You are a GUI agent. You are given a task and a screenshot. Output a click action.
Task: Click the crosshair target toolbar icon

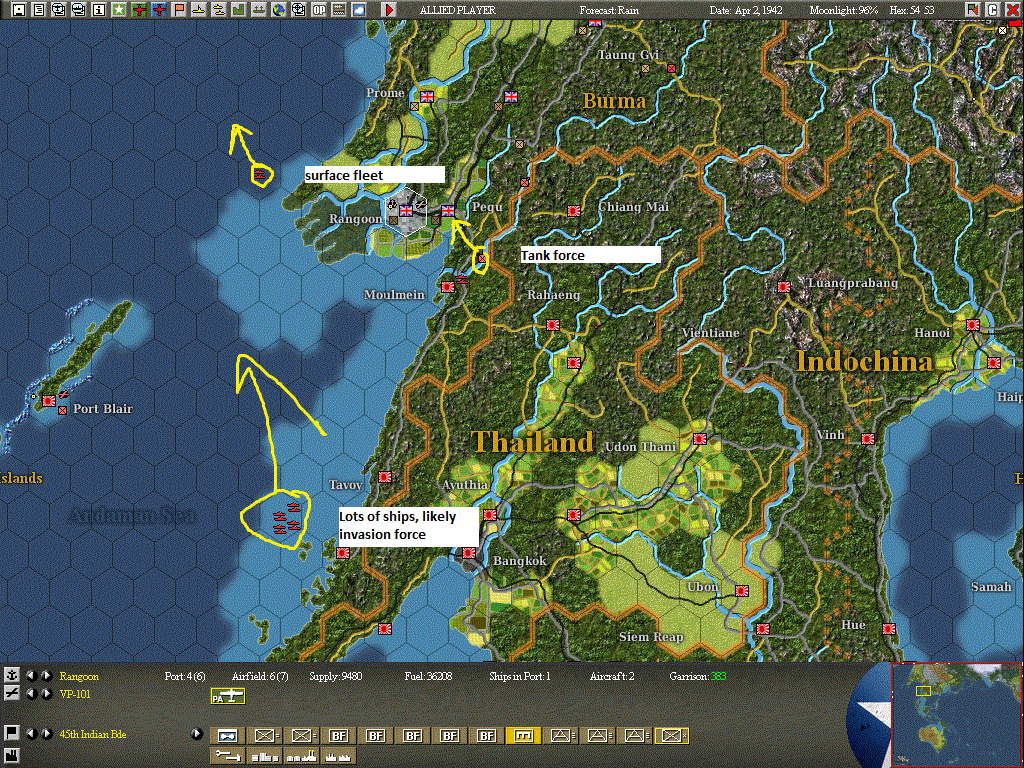pos(298,9)
